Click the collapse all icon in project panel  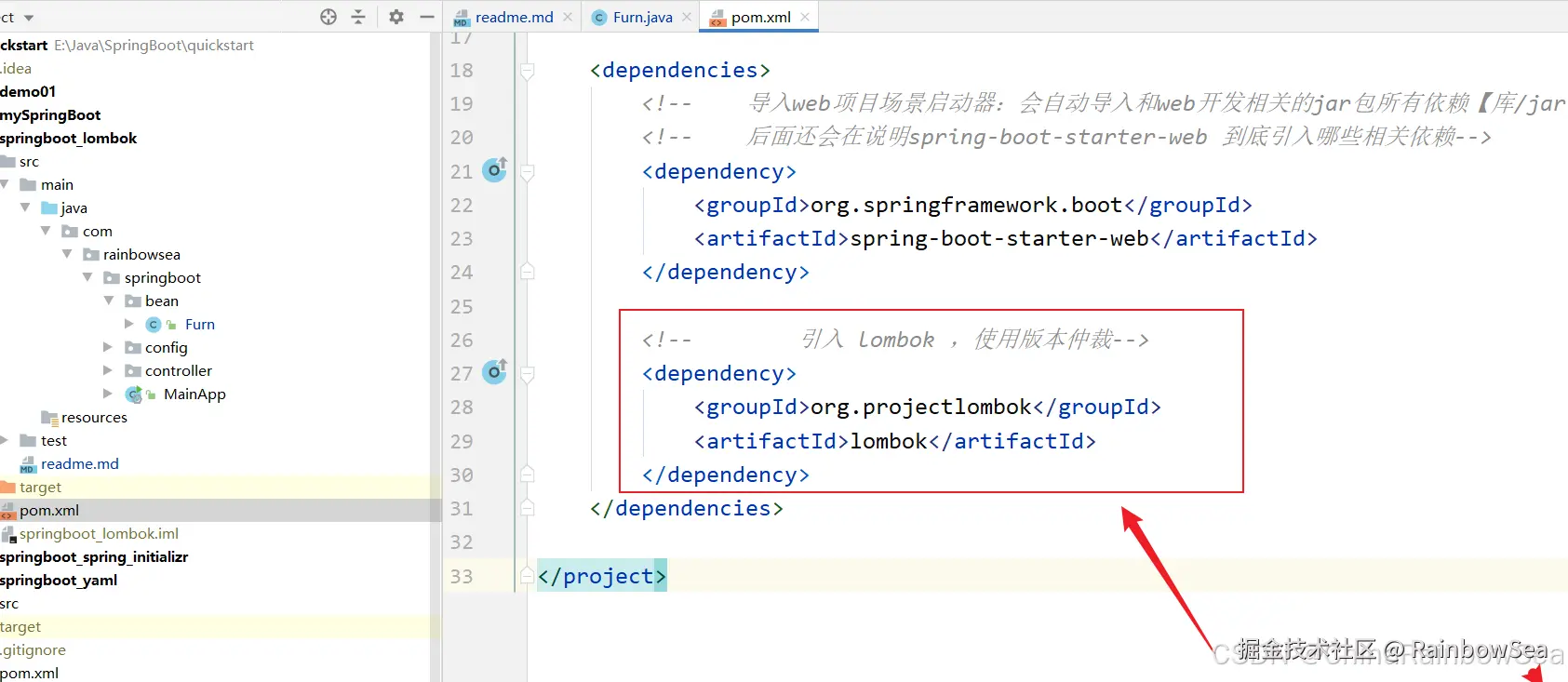[358, 17]
